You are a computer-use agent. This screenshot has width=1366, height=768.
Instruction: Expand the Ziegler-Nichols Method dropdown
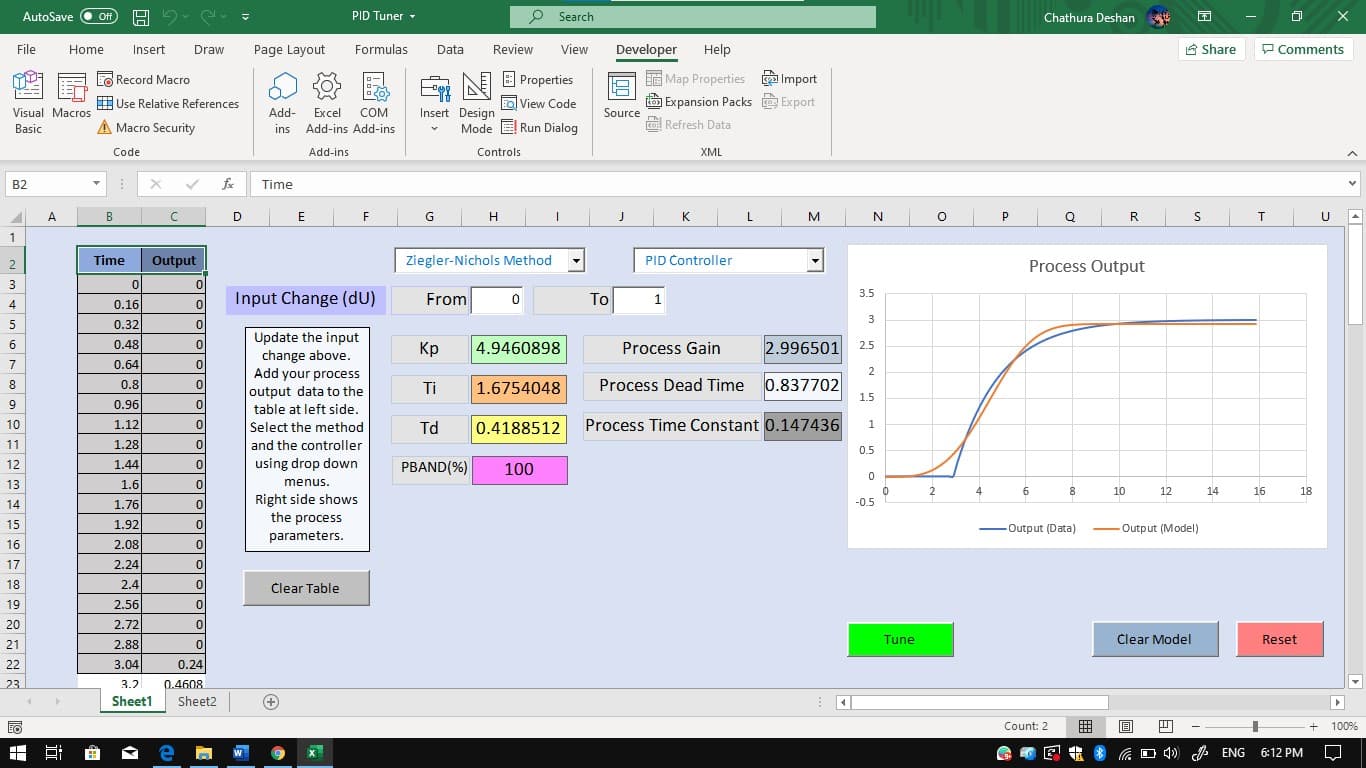[x=576, y=261]
